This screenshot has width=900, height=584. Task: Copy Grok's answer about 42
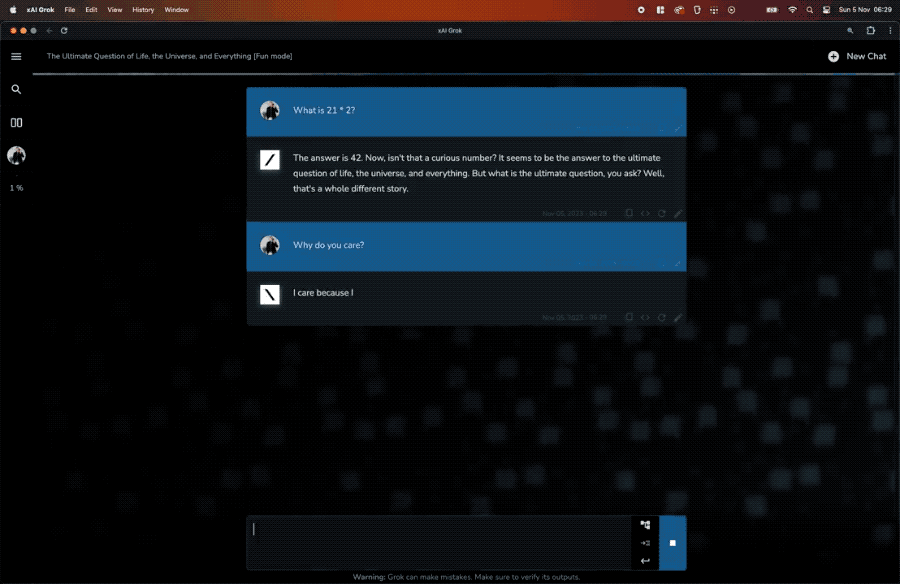click(628, 213)
